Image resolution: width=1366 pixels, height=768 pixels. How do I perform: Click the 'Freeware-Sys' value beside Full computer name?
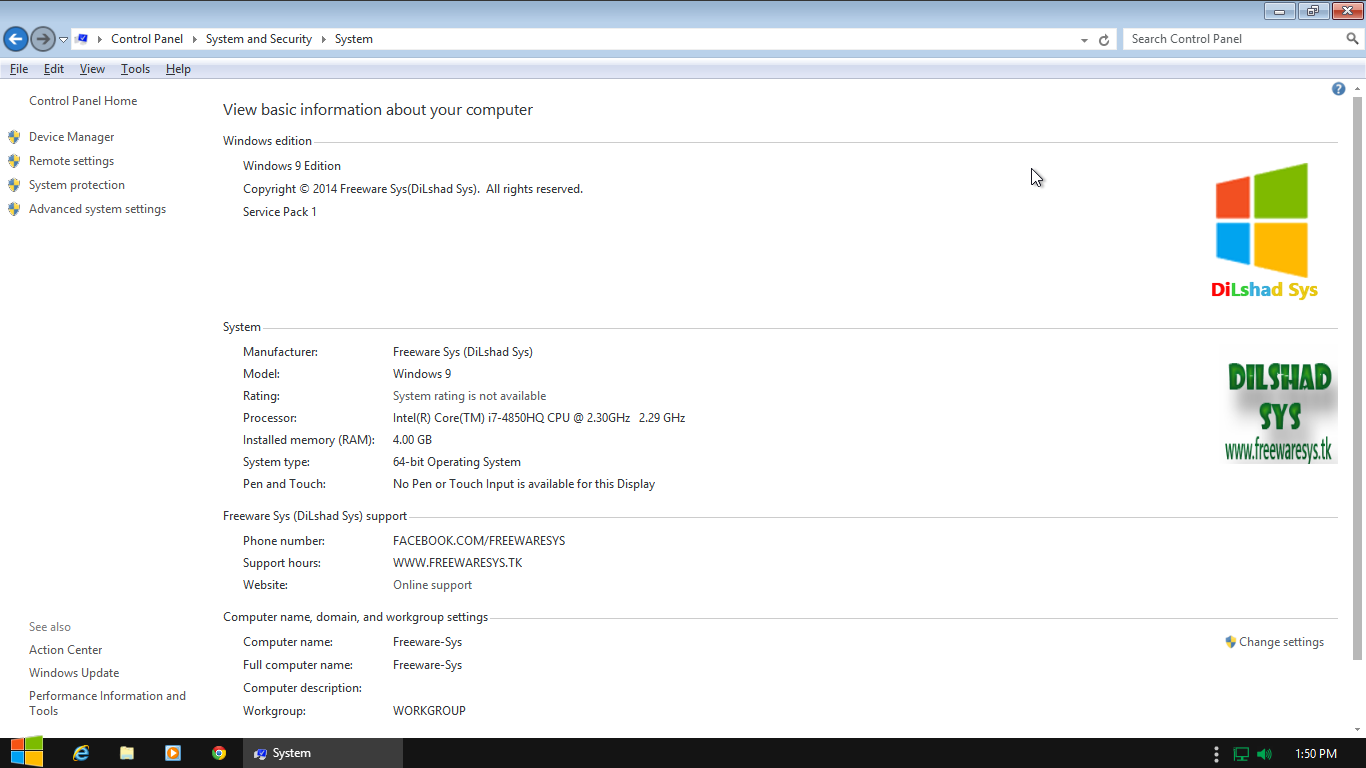(x=427, y=665)
